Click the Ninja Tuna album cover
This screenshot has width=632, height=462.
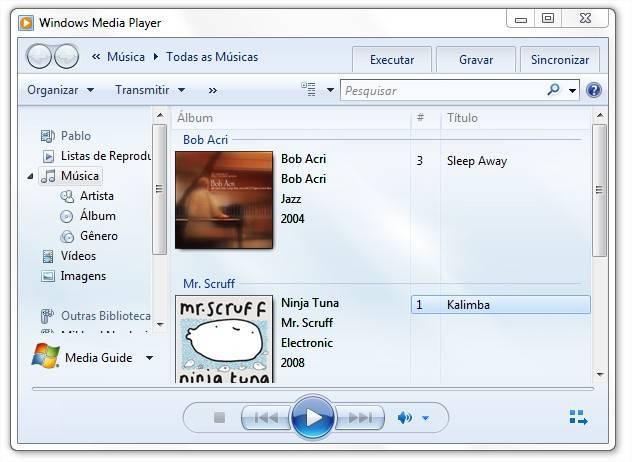click(224, 339)
